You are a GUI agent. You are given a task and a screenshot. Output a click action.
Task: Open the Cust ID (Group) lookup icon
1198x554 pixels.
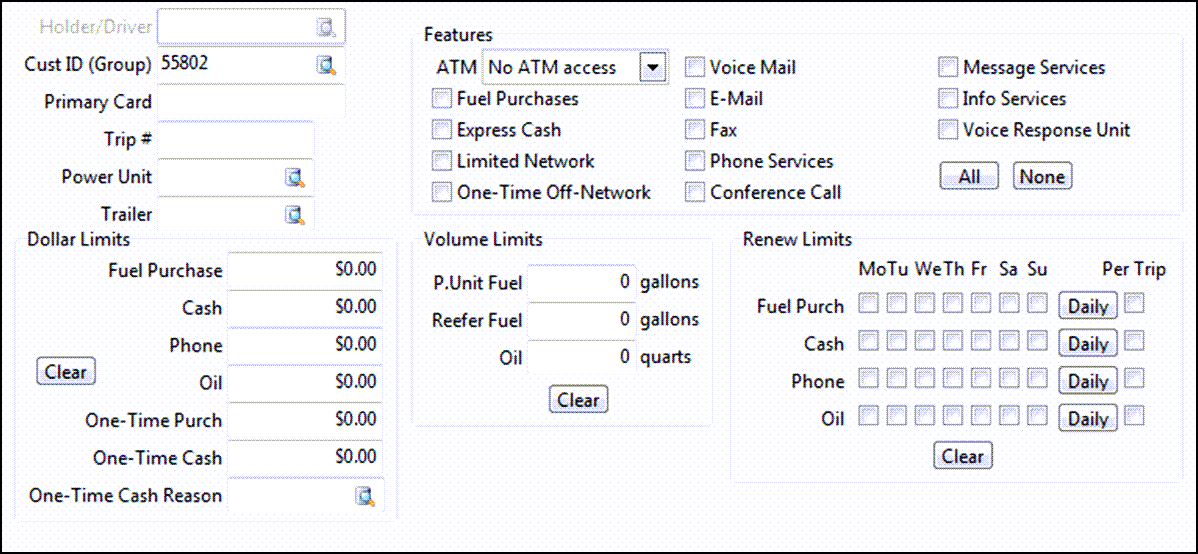point(326,65)
